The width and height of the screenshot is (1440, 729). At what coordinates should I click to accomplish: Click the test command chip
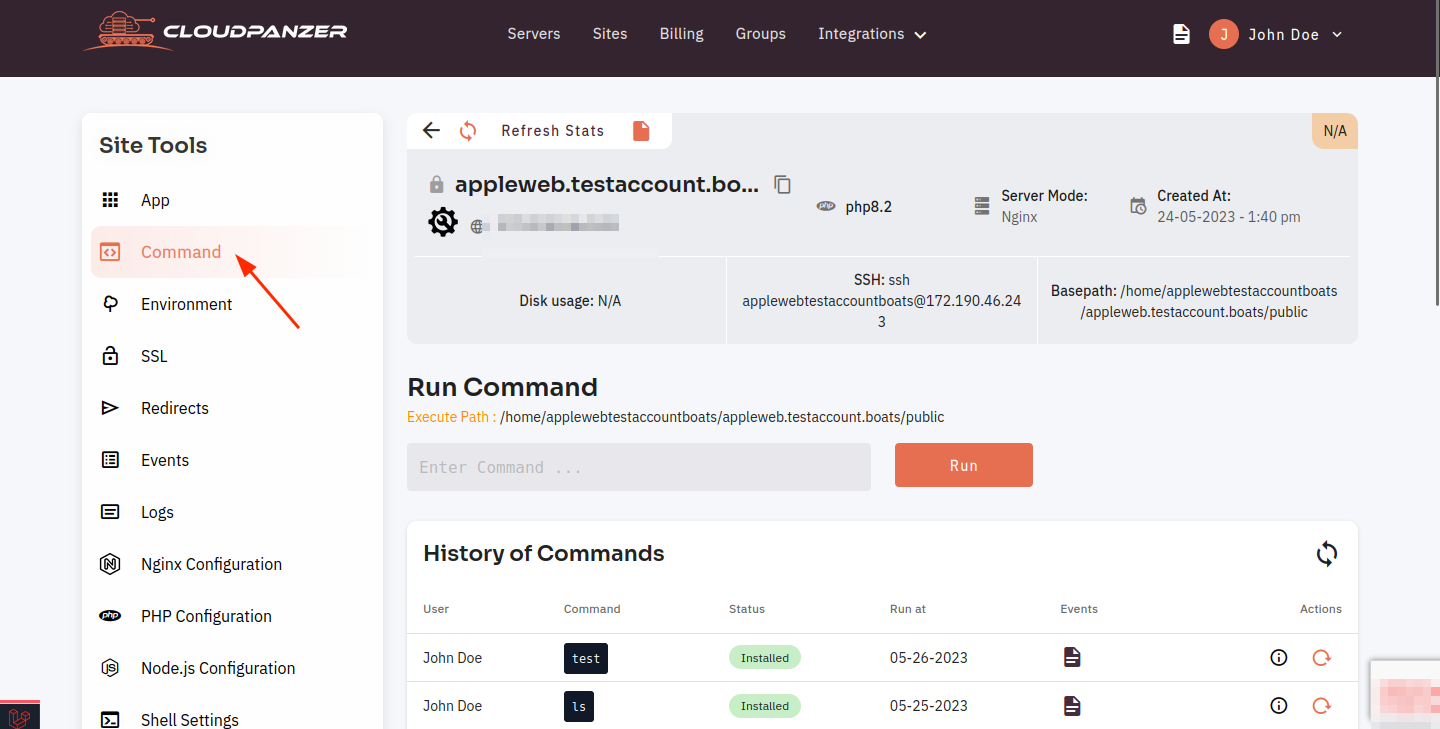[x=586, y=658]
